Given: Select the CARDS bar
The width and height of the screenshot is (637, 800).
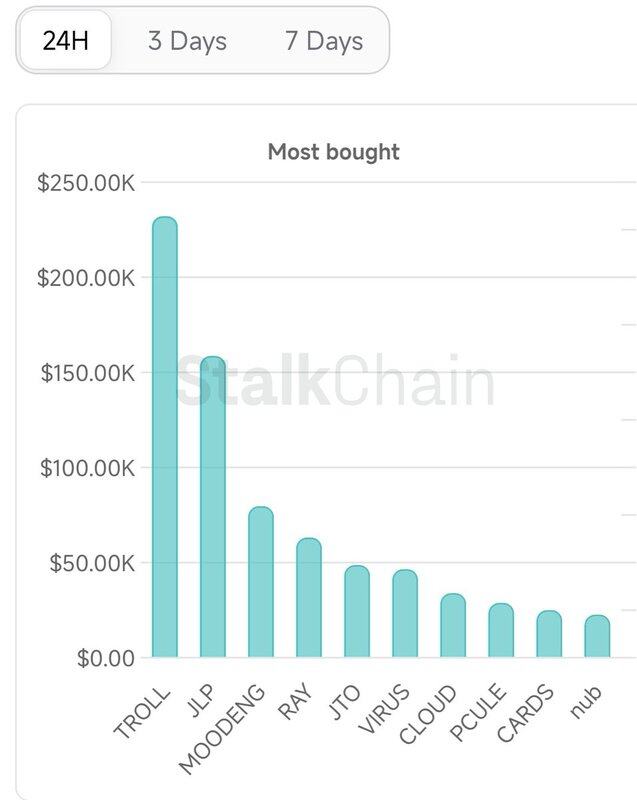Looking at the screenshot, I should [x=549, y=634].
